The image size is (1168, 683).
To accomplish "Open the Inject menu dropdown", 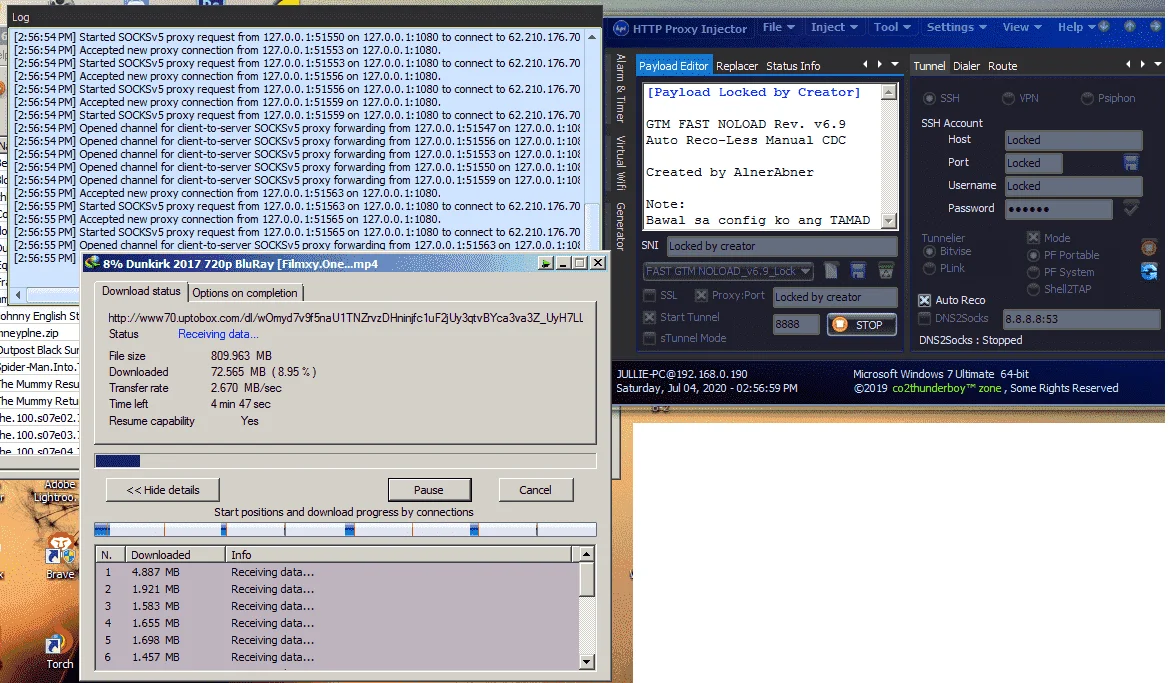I will (x=834, y=27).
